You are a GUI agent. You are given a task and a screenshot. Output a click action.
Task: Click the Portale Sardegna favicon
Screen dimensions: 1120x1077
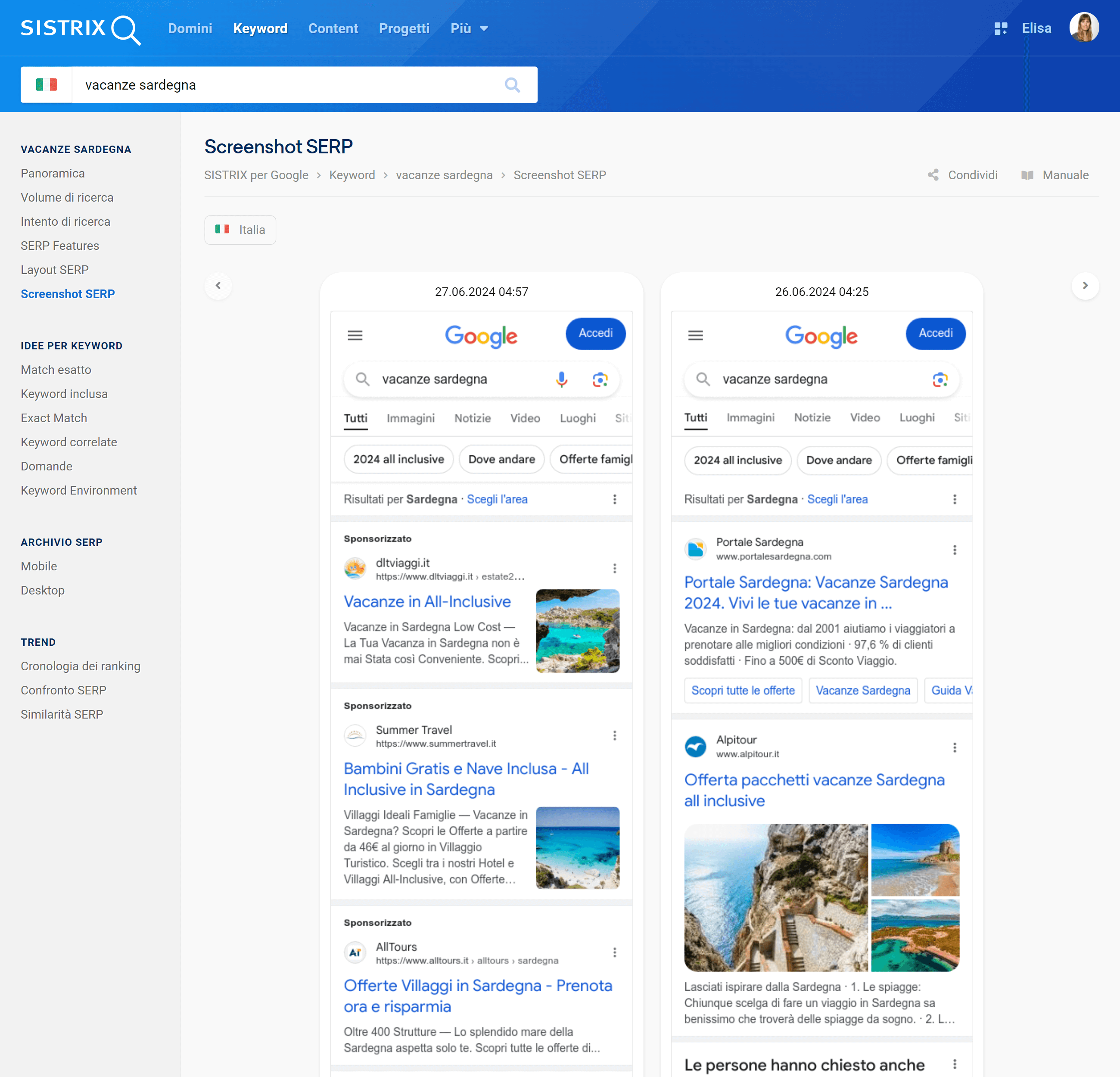tap(695, 548)
